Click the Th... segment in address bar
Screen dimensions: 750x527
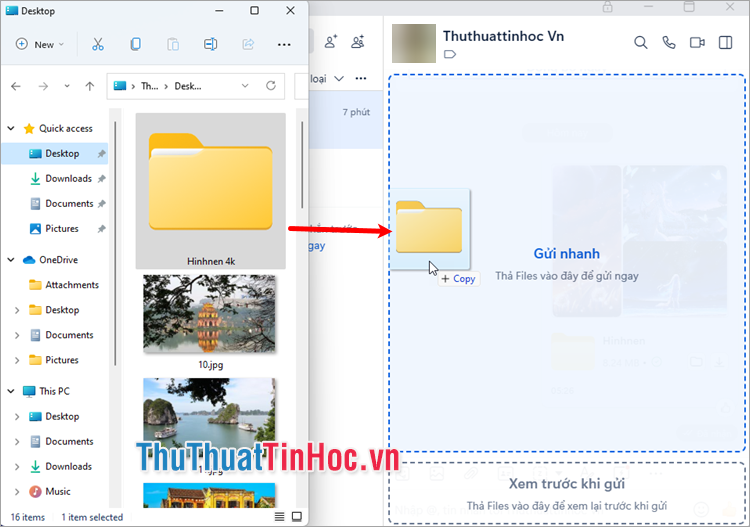pos(149,86)
